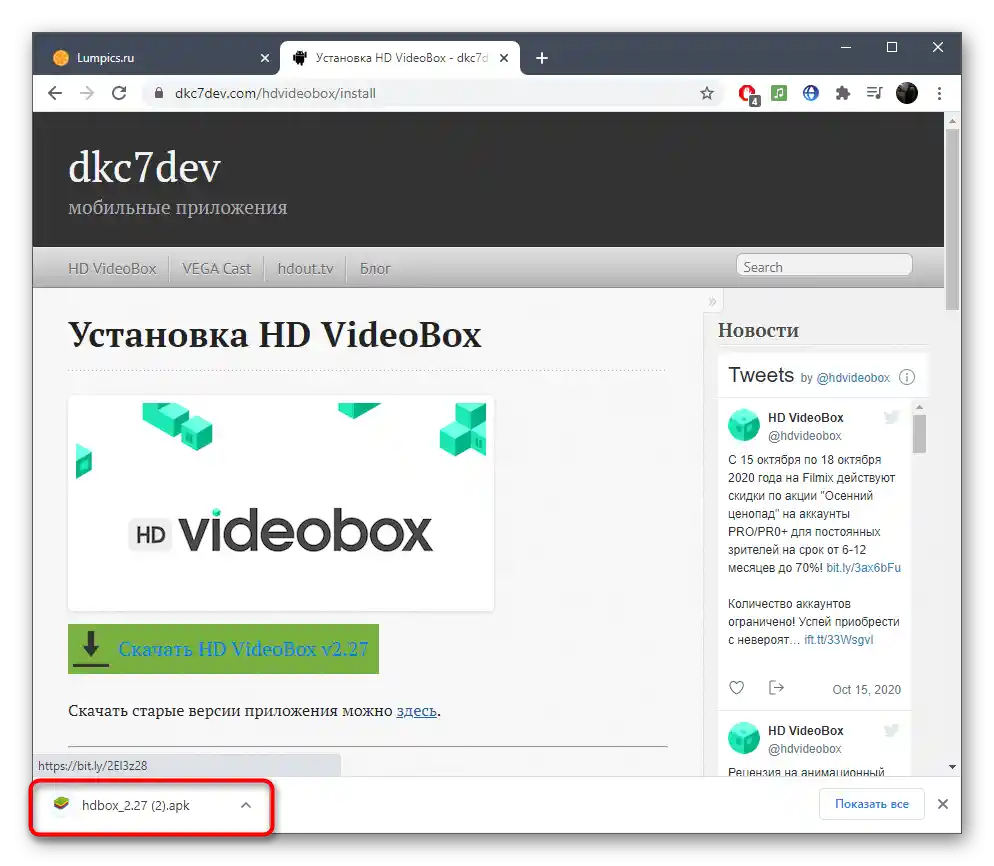Click the Search field on the site

[x=824, y=266]
